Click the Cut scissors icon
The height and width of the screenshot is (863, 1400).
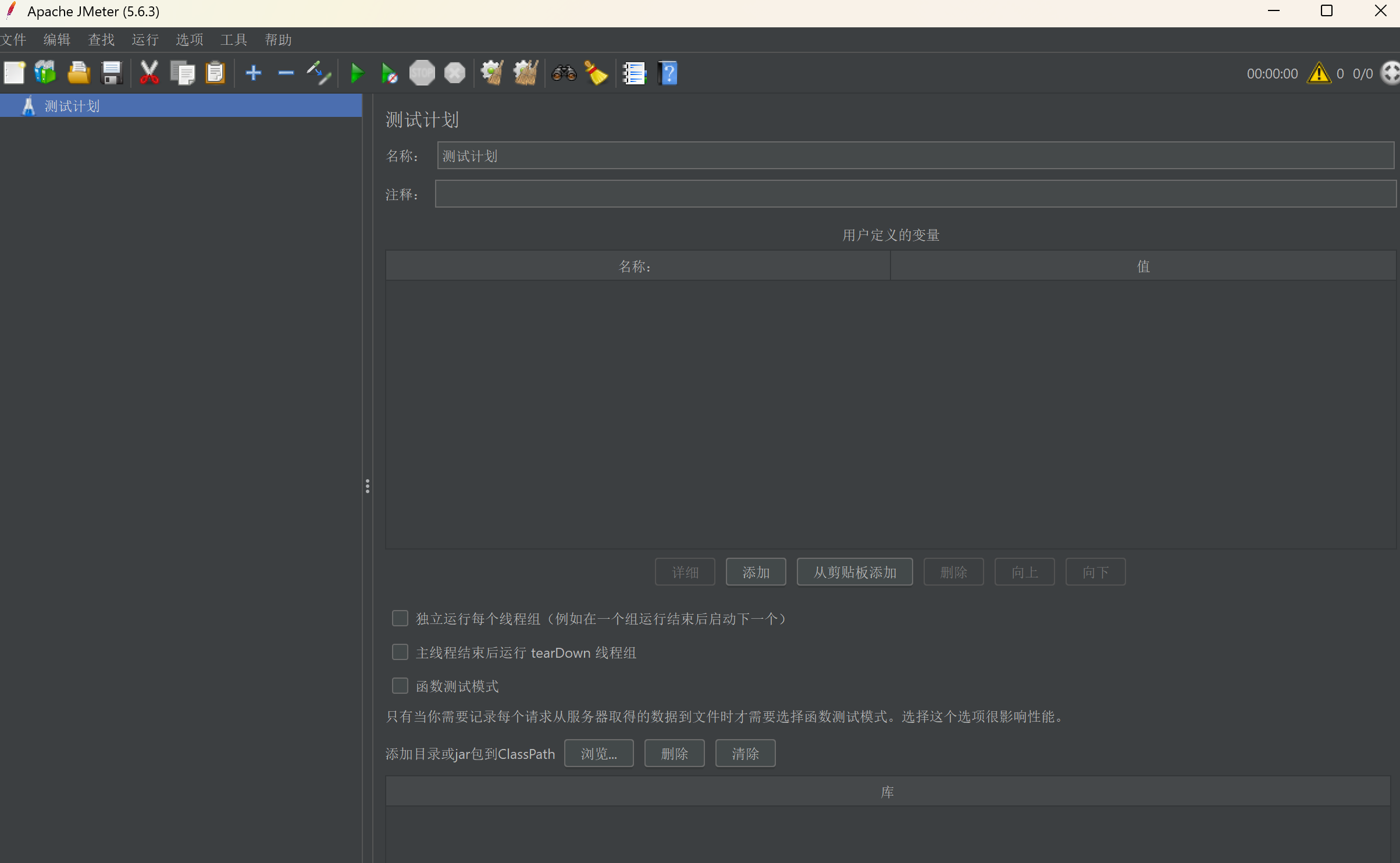pos(149,73)
